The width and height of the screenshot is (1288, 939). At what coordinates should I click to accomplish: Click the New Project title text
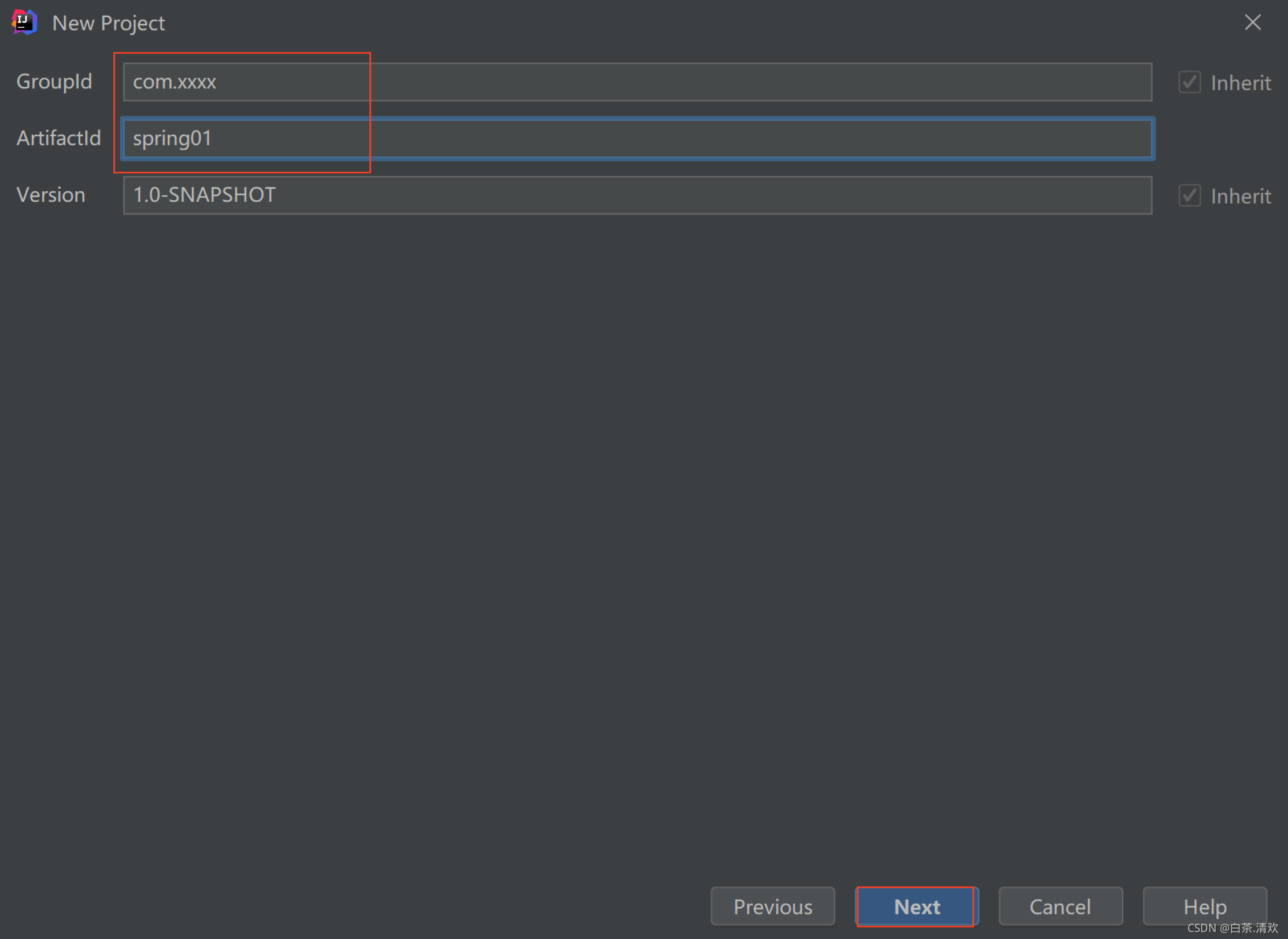point(108,23)
